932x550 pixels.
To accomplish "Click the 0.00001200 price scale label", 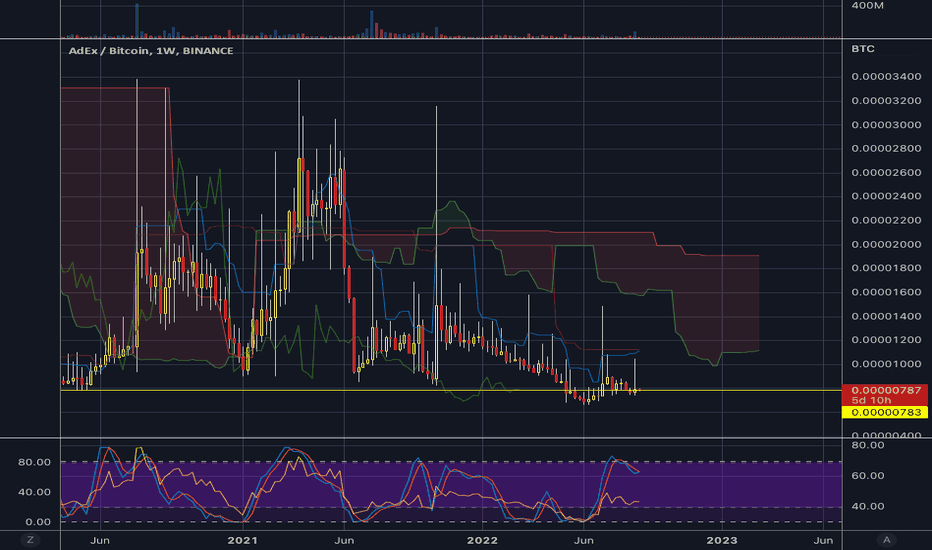I will coord(886,340).
